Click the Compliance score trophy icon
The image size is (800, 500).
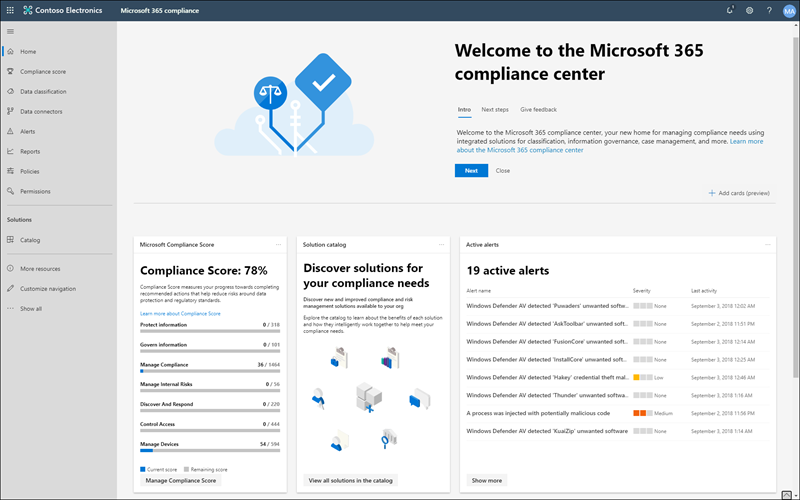(10, 71)
